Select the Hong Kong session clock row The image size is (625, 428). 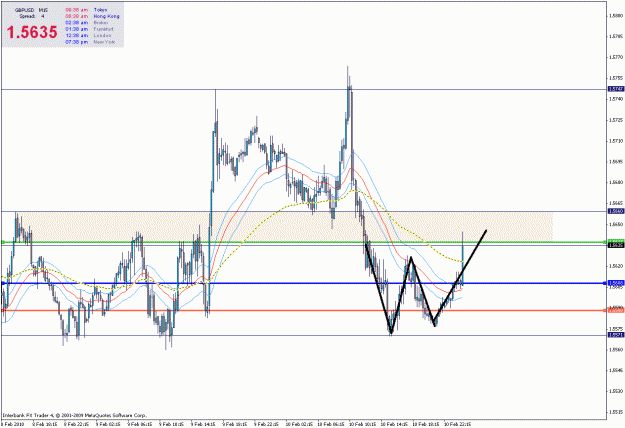point(92,16)
